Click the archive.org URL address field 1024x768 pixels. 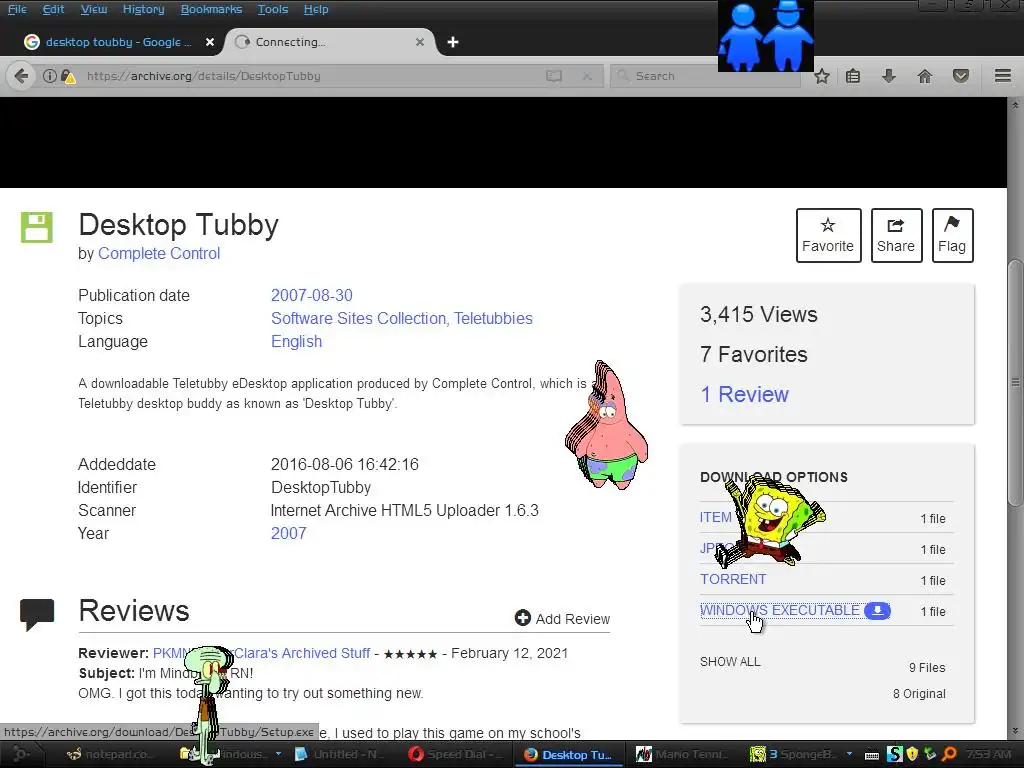[313, 76]
